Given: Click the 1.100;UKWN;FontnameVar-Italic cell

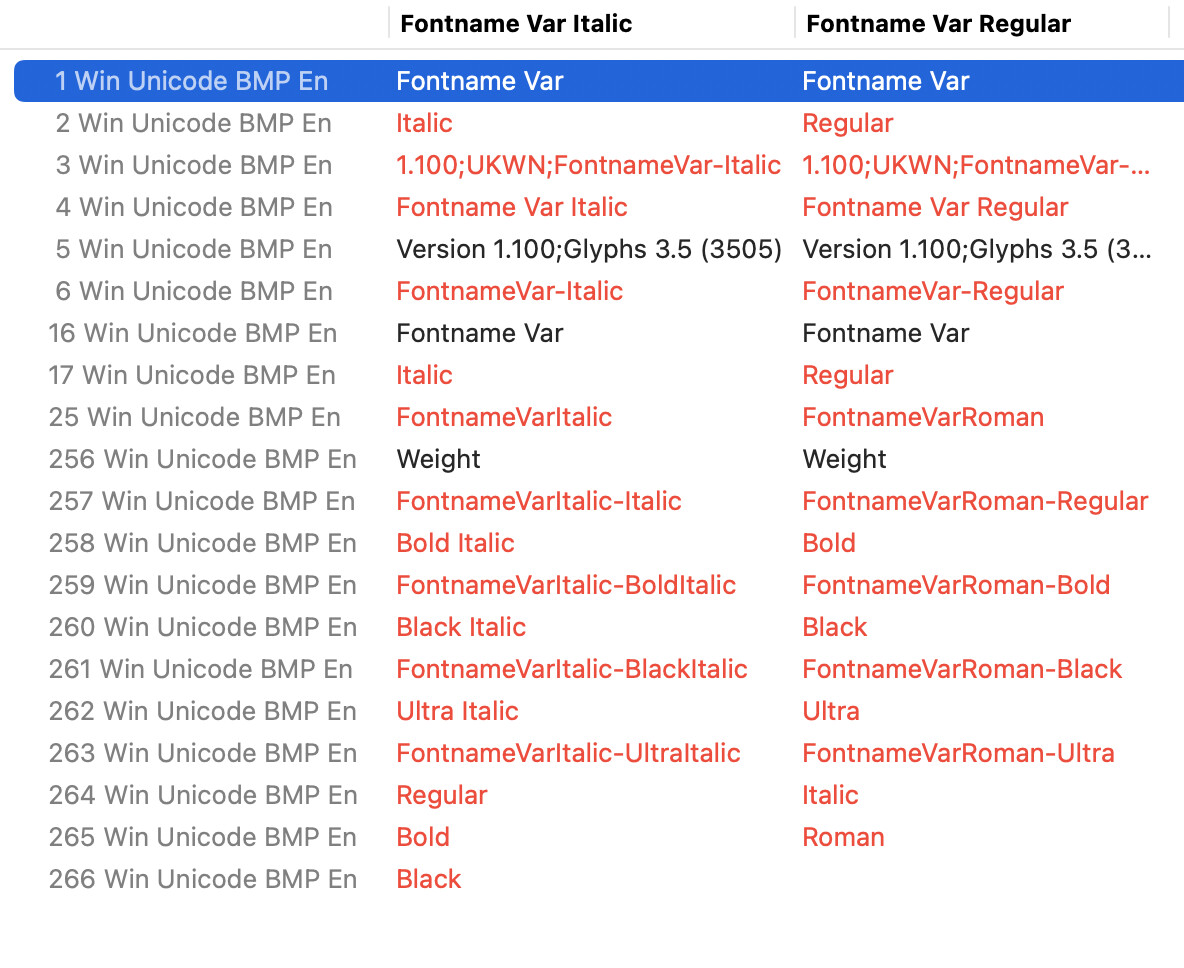Looking at the screenshot, I should 588,165.
